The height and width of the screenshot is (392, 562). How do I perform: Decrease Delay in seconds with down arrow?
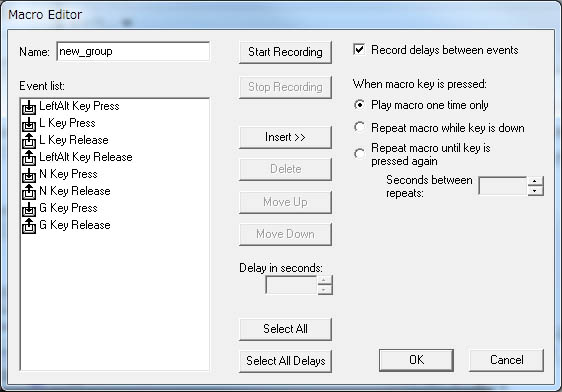coord(324,290)
